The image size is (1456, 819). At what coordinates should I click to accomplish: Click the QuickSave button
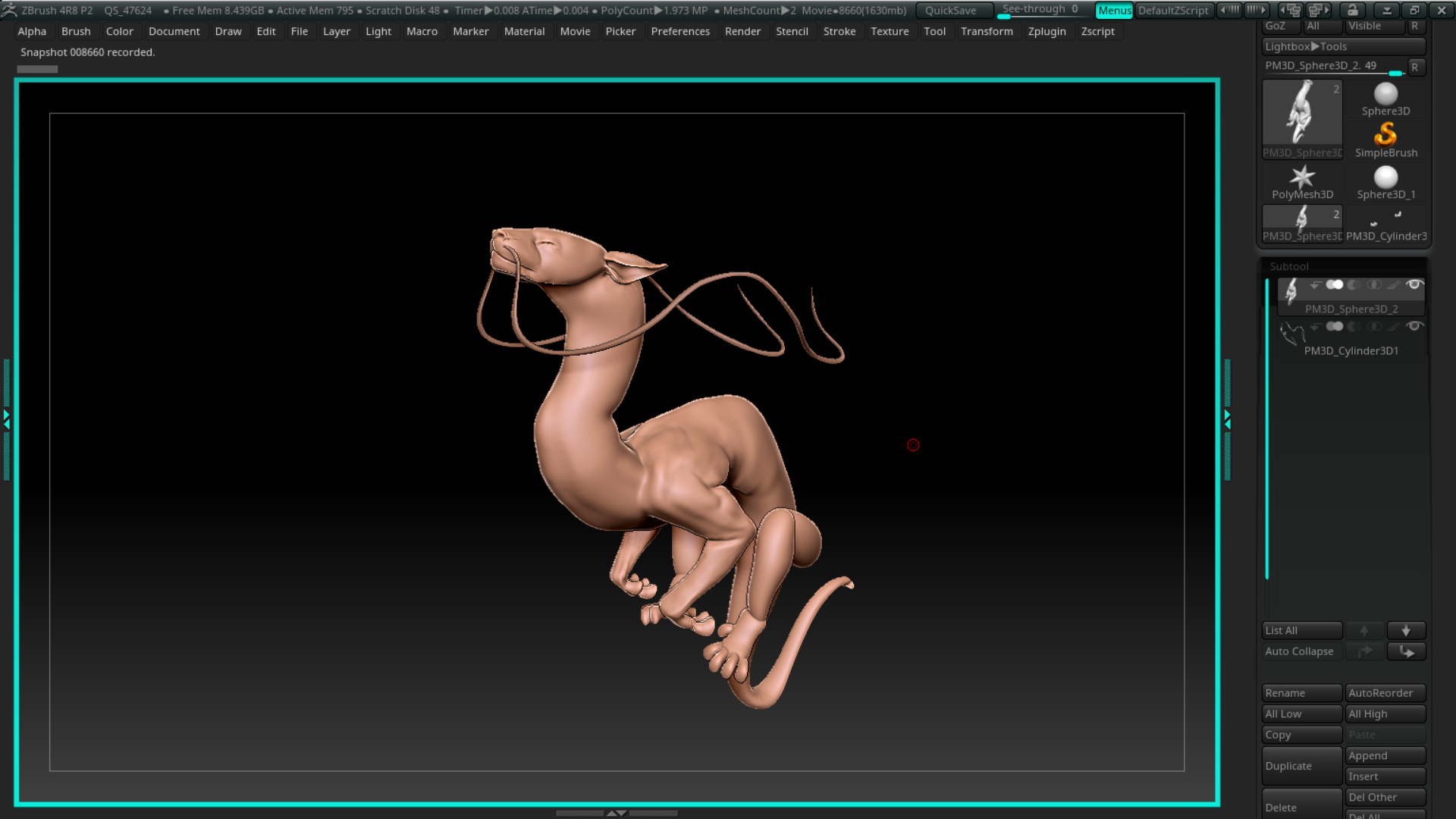[955, 11]
